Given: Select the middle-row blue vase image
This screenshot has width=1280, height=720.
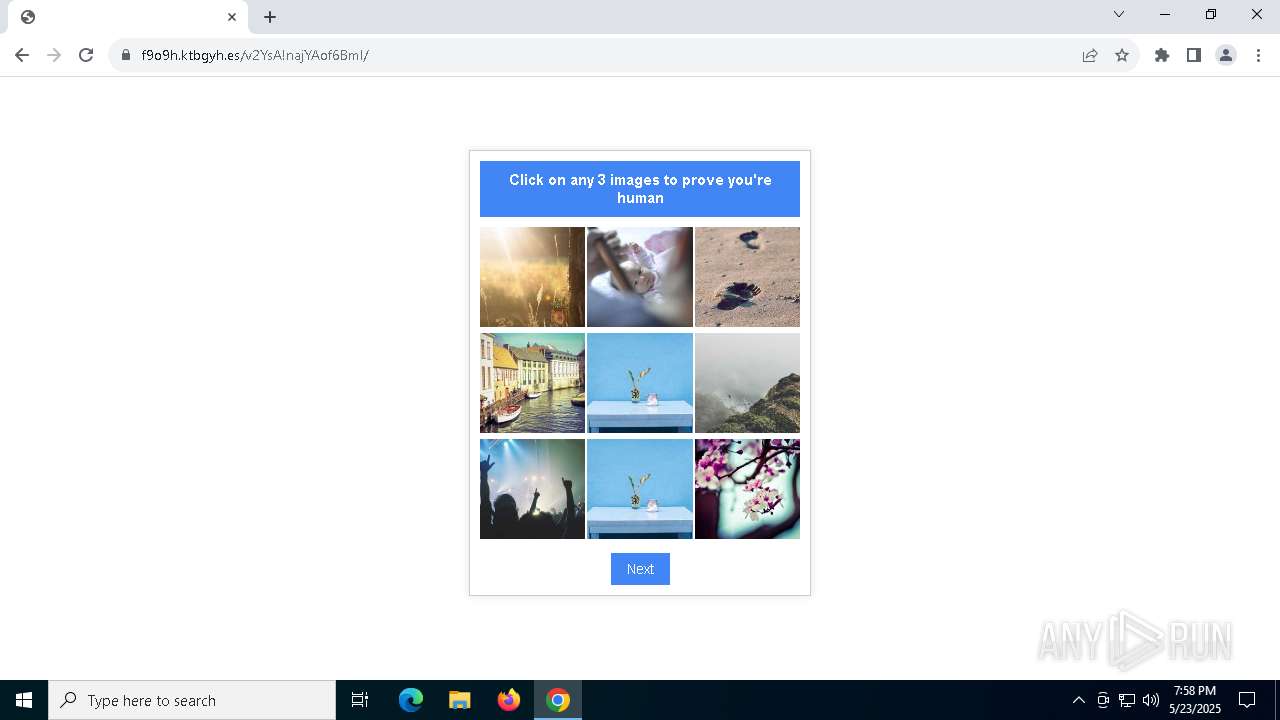Looking at the screenshot, I should pyautogui.click(x=640, y=383).
